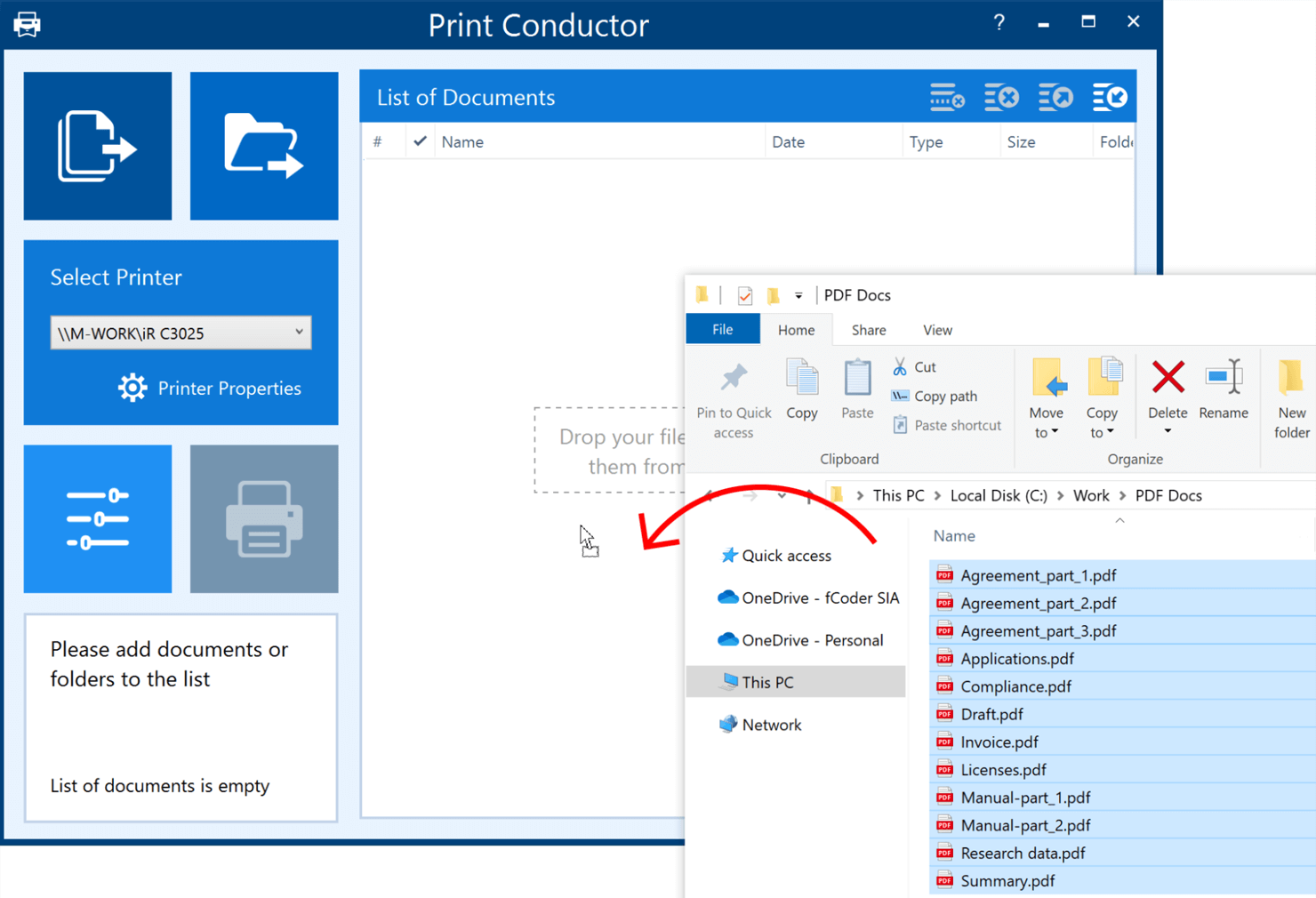Screen dimensions: 1316x898
Task: Open the program settings tile
Action: click(x=98, y=518)
